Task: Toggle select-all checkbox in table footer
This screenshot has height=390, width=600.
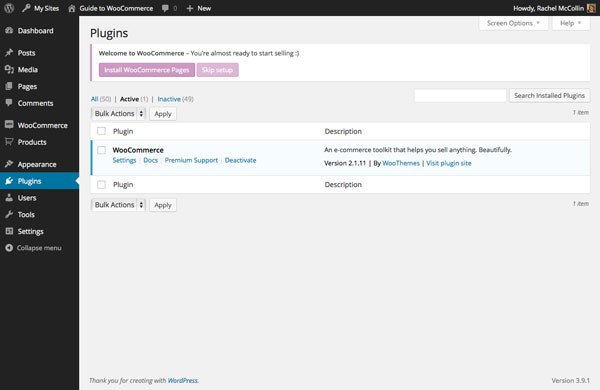Action: 101,185
